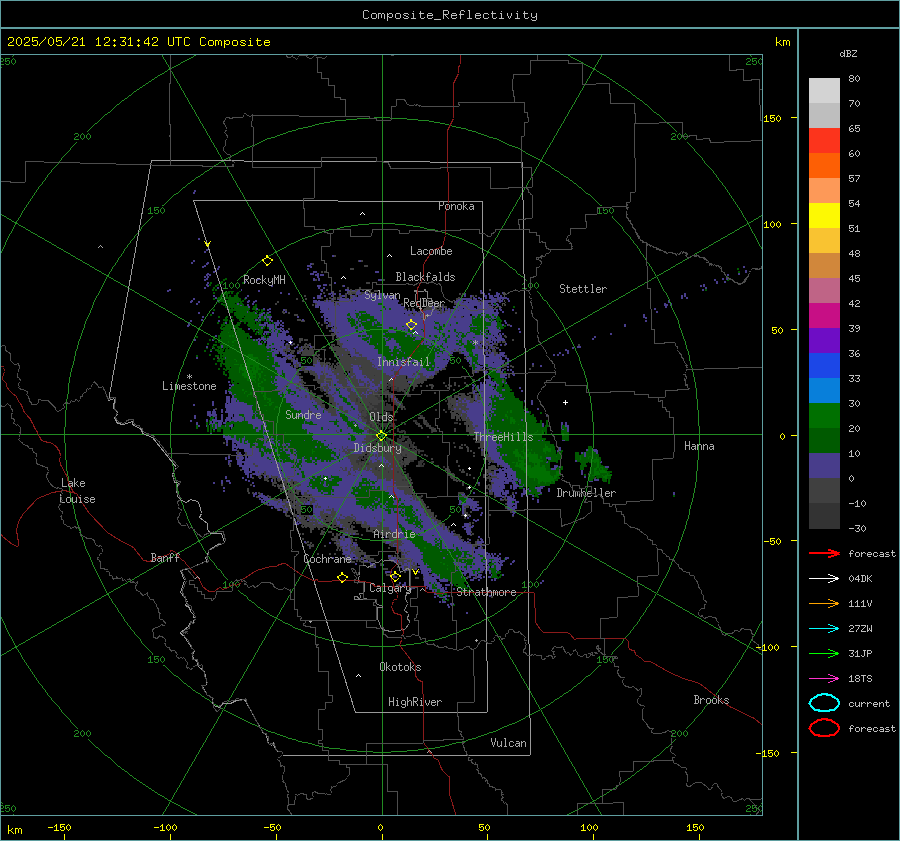Select the blue 36 dBZ color swatch
Screen dimensions: 900x841
[824, 365]
